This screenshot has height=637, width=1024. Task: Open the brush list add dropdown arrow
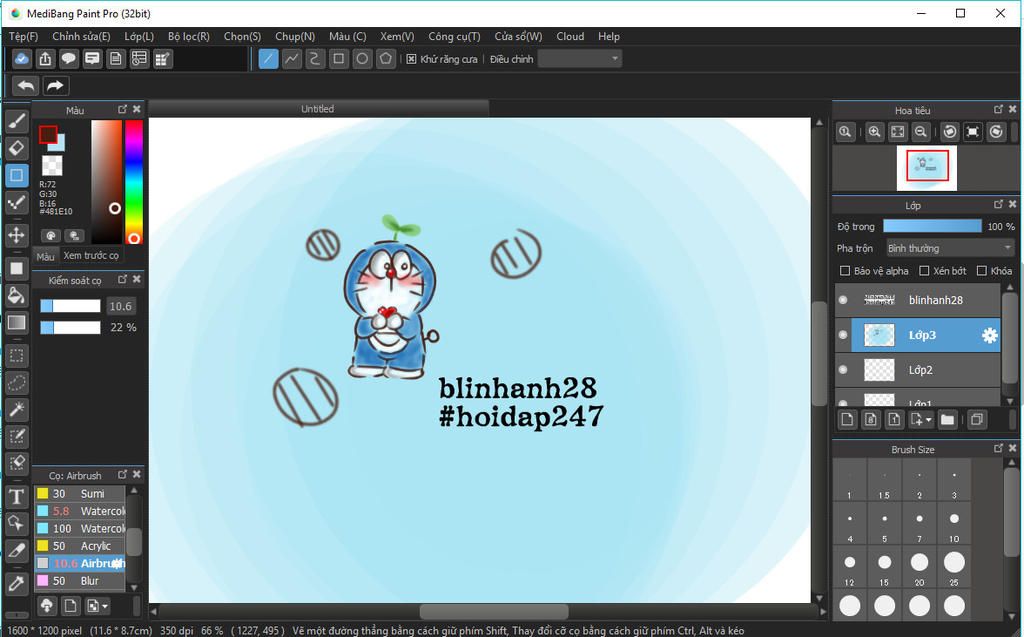coord(105,606)
